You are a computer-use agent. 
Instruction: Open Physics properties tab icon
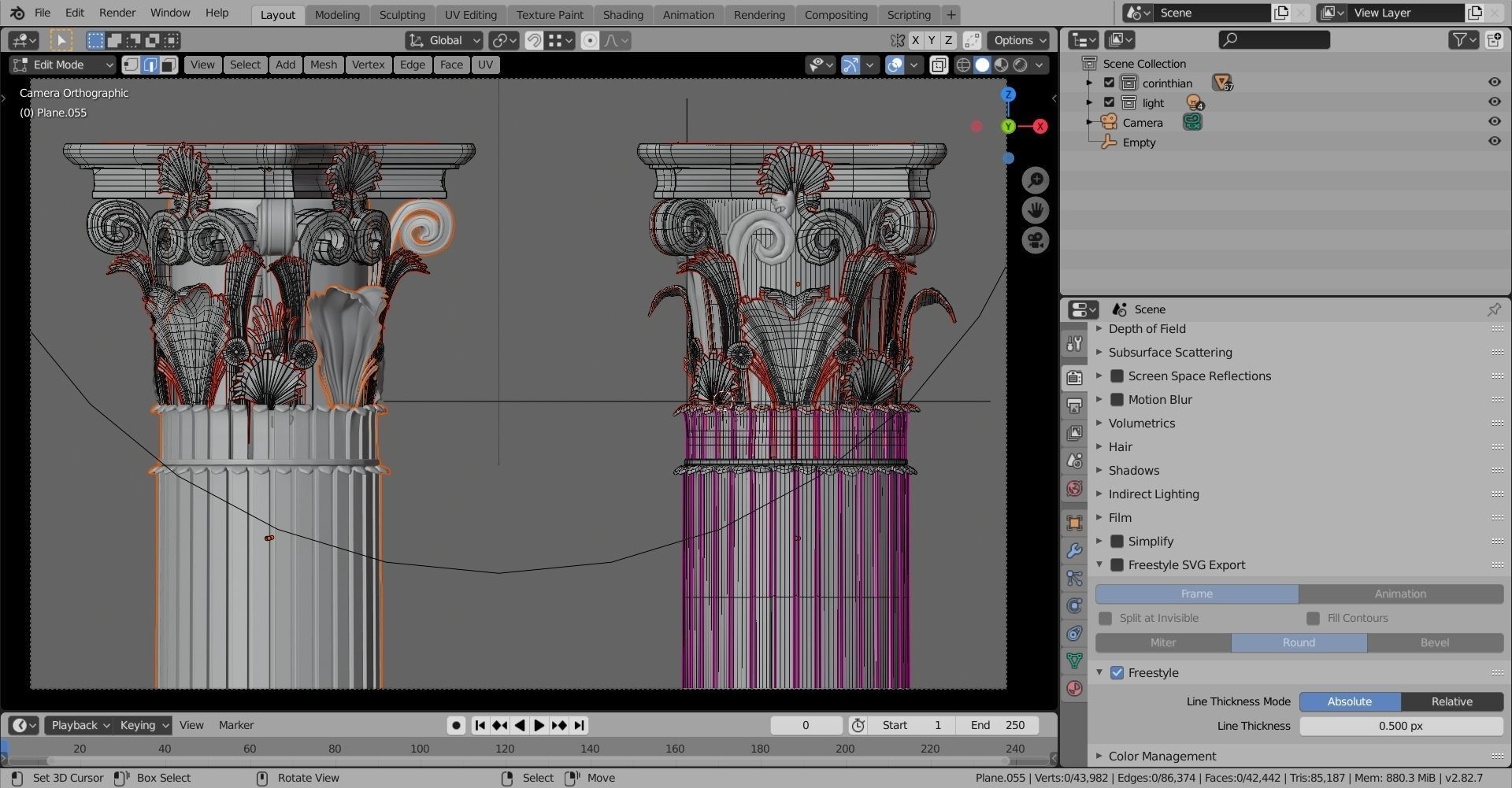pos(1074,605)
